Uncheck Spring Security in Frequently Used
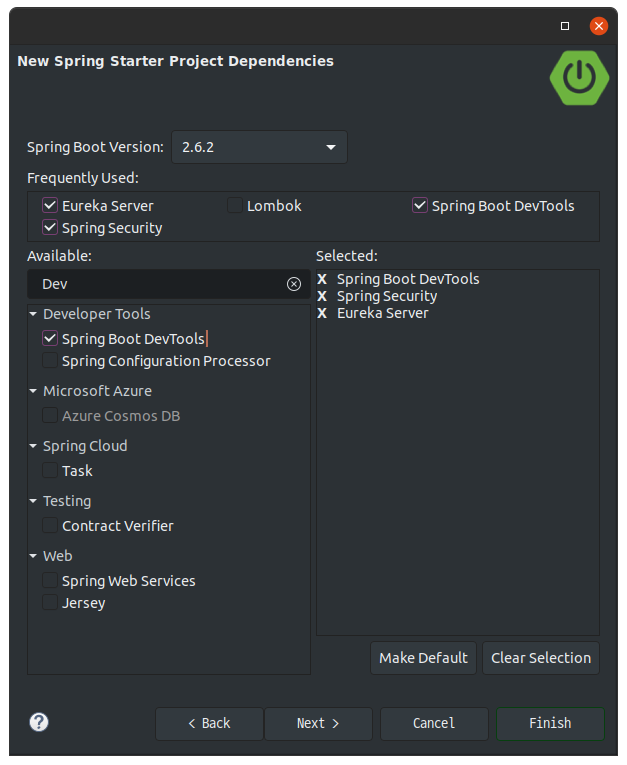 pyautogui.click(x=50, y=227)
